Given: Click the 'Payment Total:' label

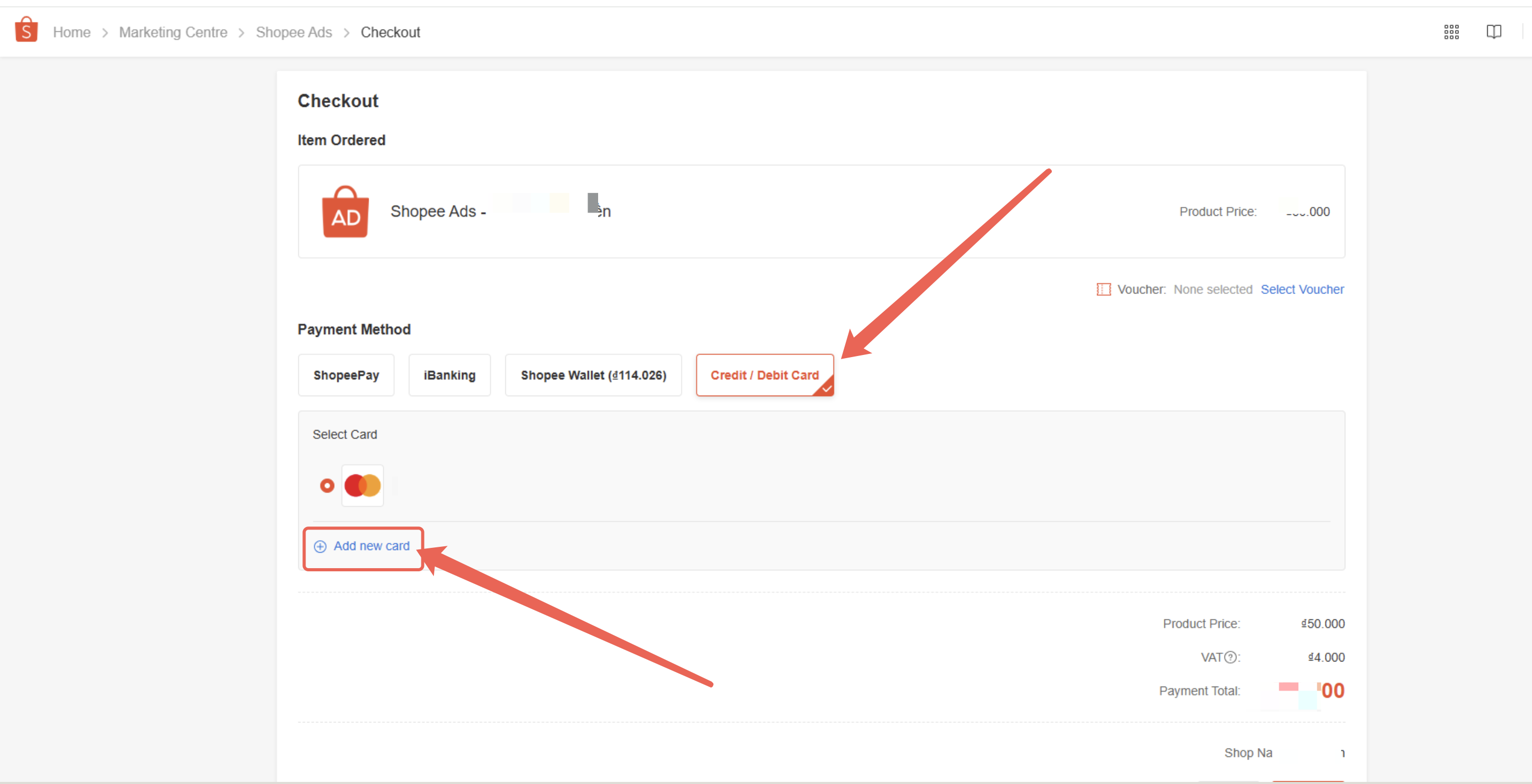Looking at the screenshot, I should [1199, 691].
